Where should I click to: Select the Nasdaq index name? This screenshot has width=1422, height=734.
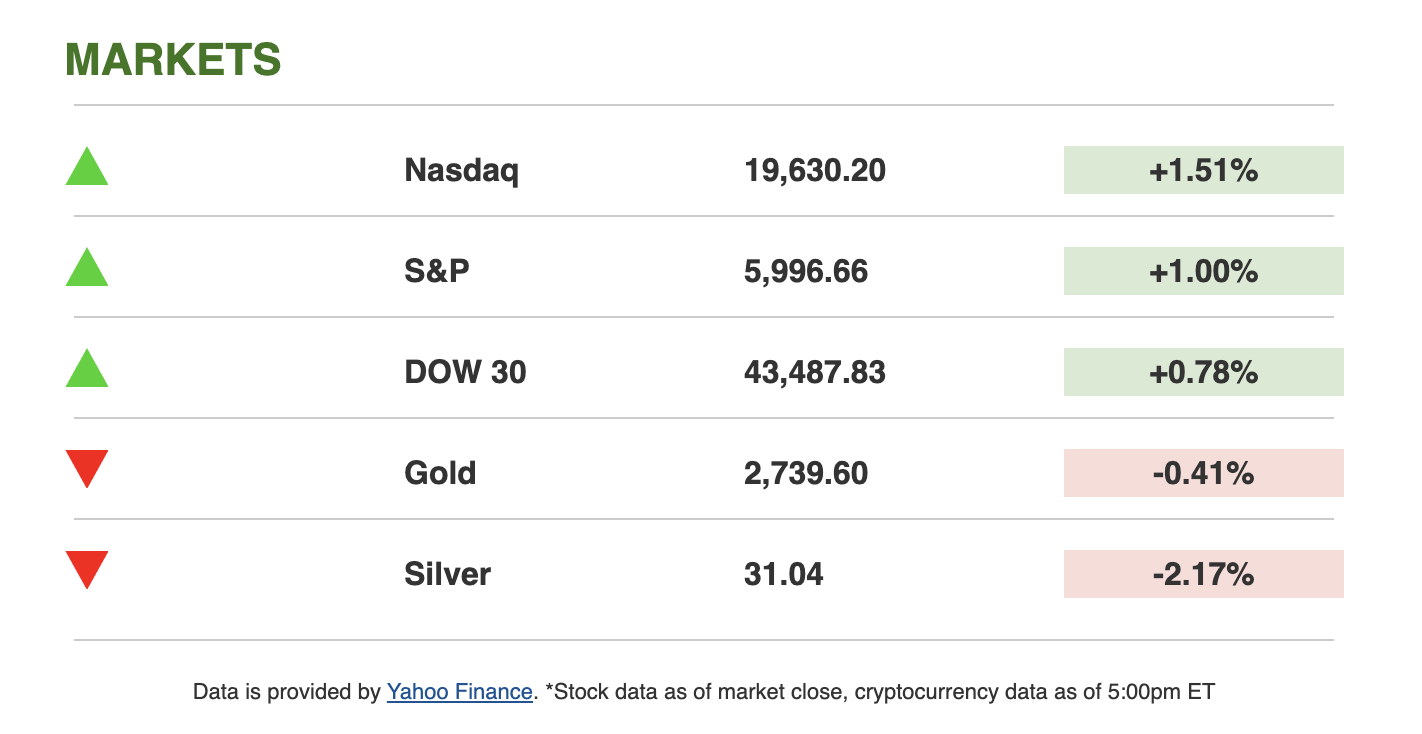tap(461, 171)
